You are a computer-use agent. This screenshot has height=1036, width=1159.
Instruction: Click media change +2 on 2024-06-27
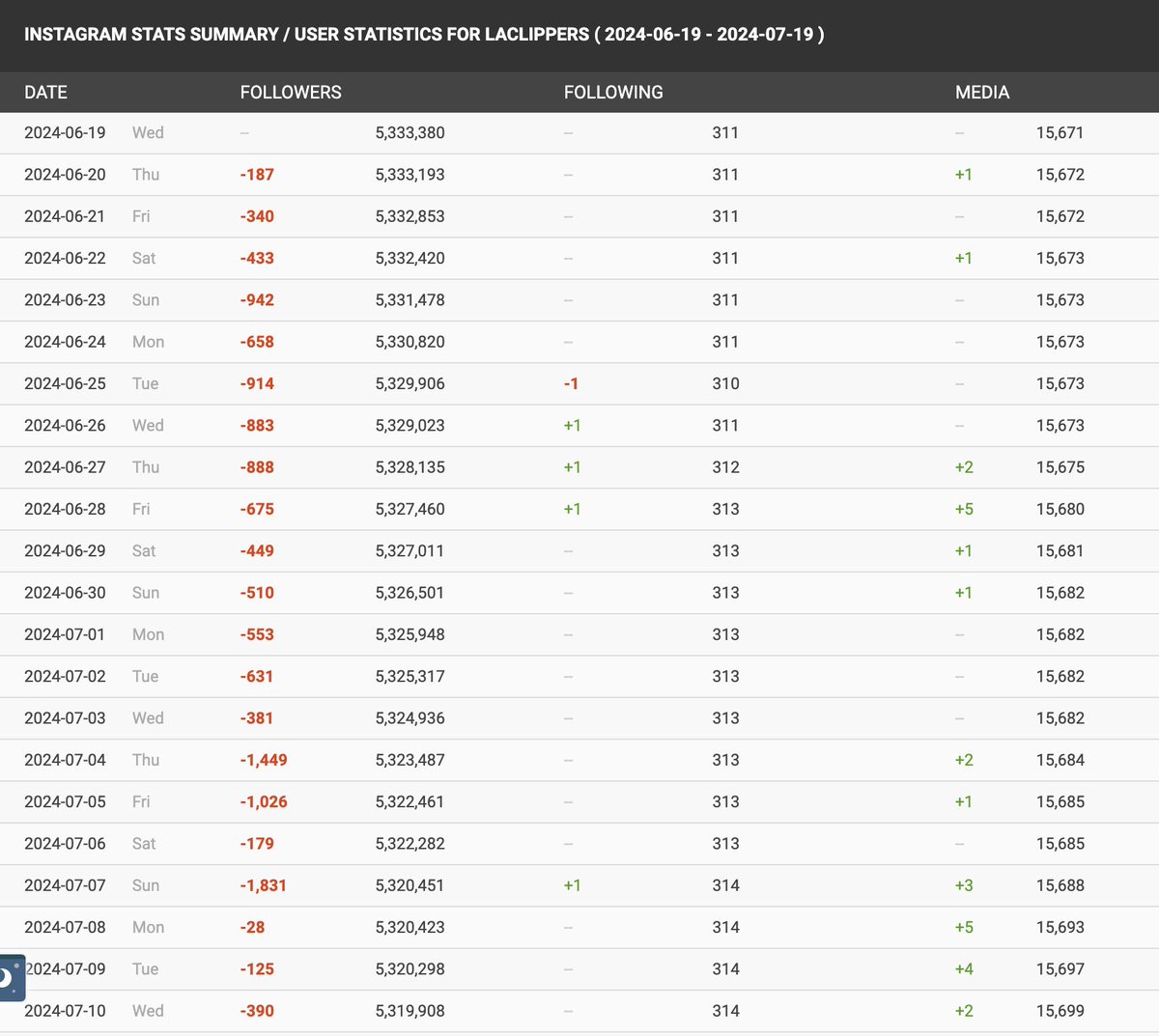tap(964, 467)
